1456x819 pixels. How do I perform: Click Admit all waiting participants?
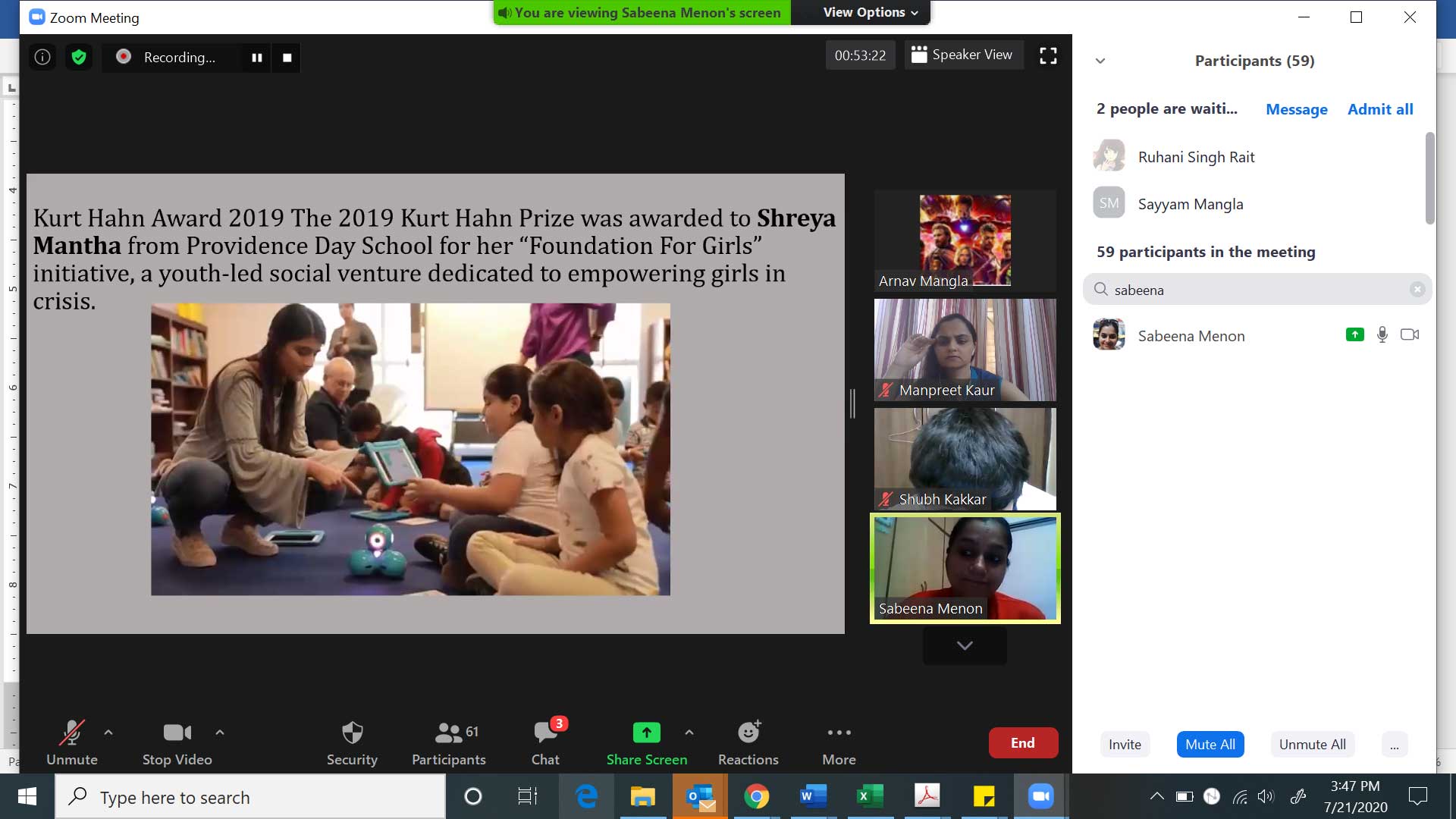click(1380, 109)
